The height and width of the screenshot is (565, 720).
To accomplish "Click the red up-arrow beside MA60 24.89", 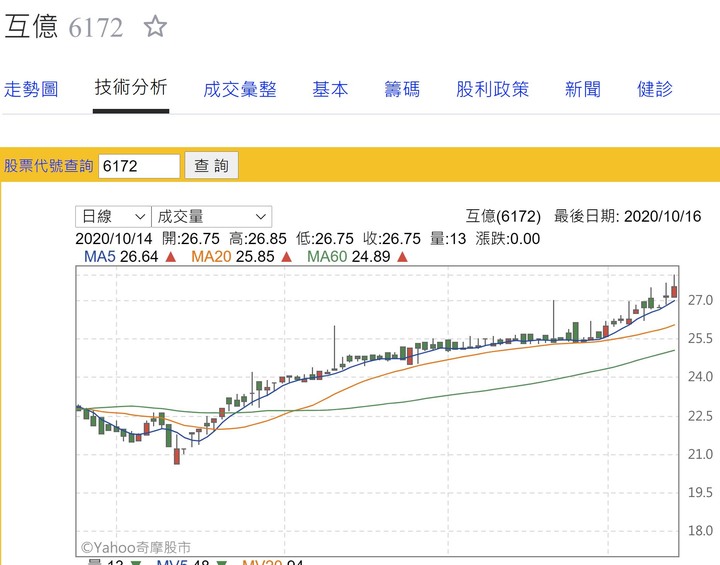I will (x=402, y=257).
